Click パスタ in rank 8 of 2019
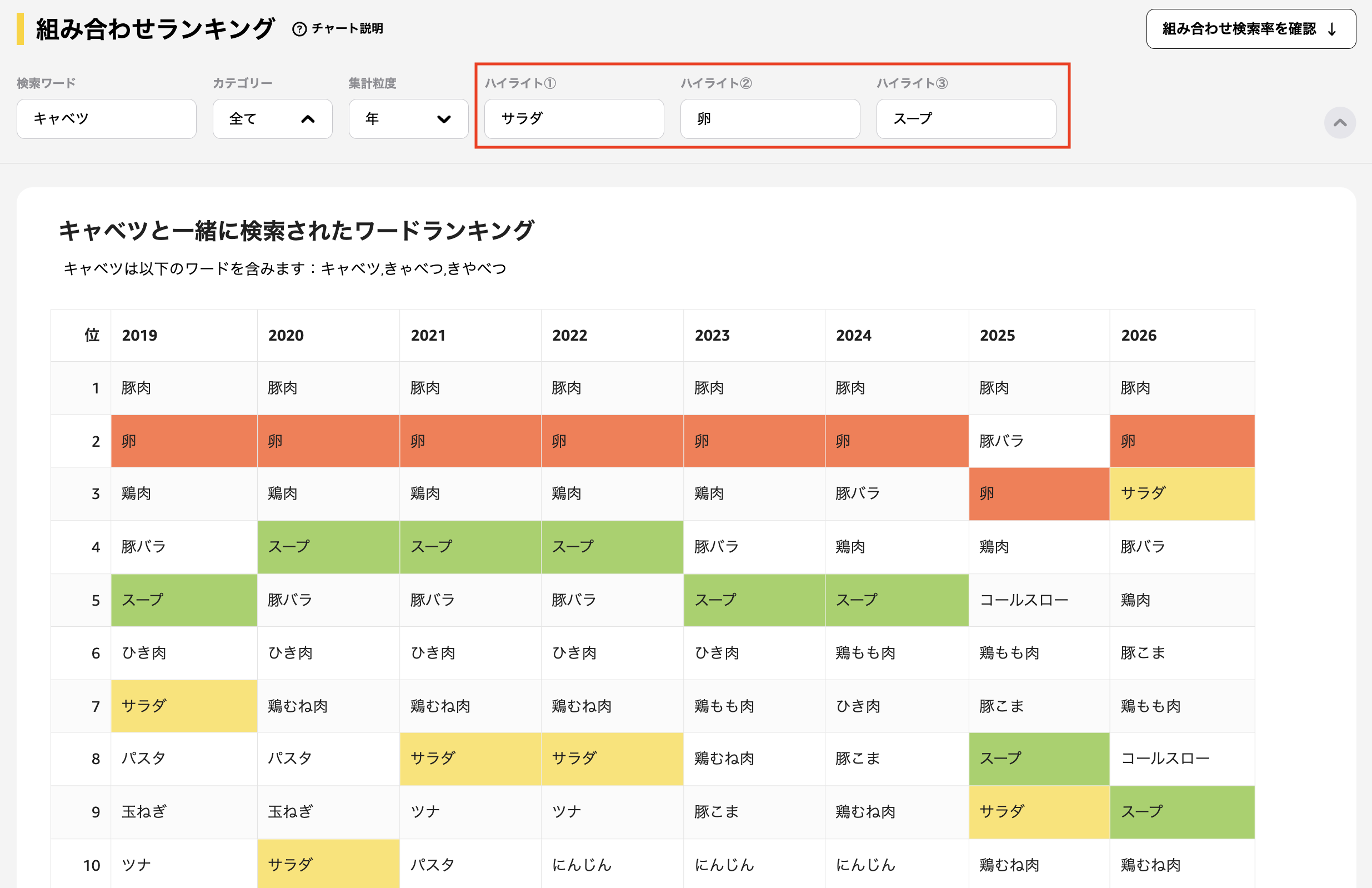The height and width of the screenshot is (888, 1372). [x=143, y=759]
